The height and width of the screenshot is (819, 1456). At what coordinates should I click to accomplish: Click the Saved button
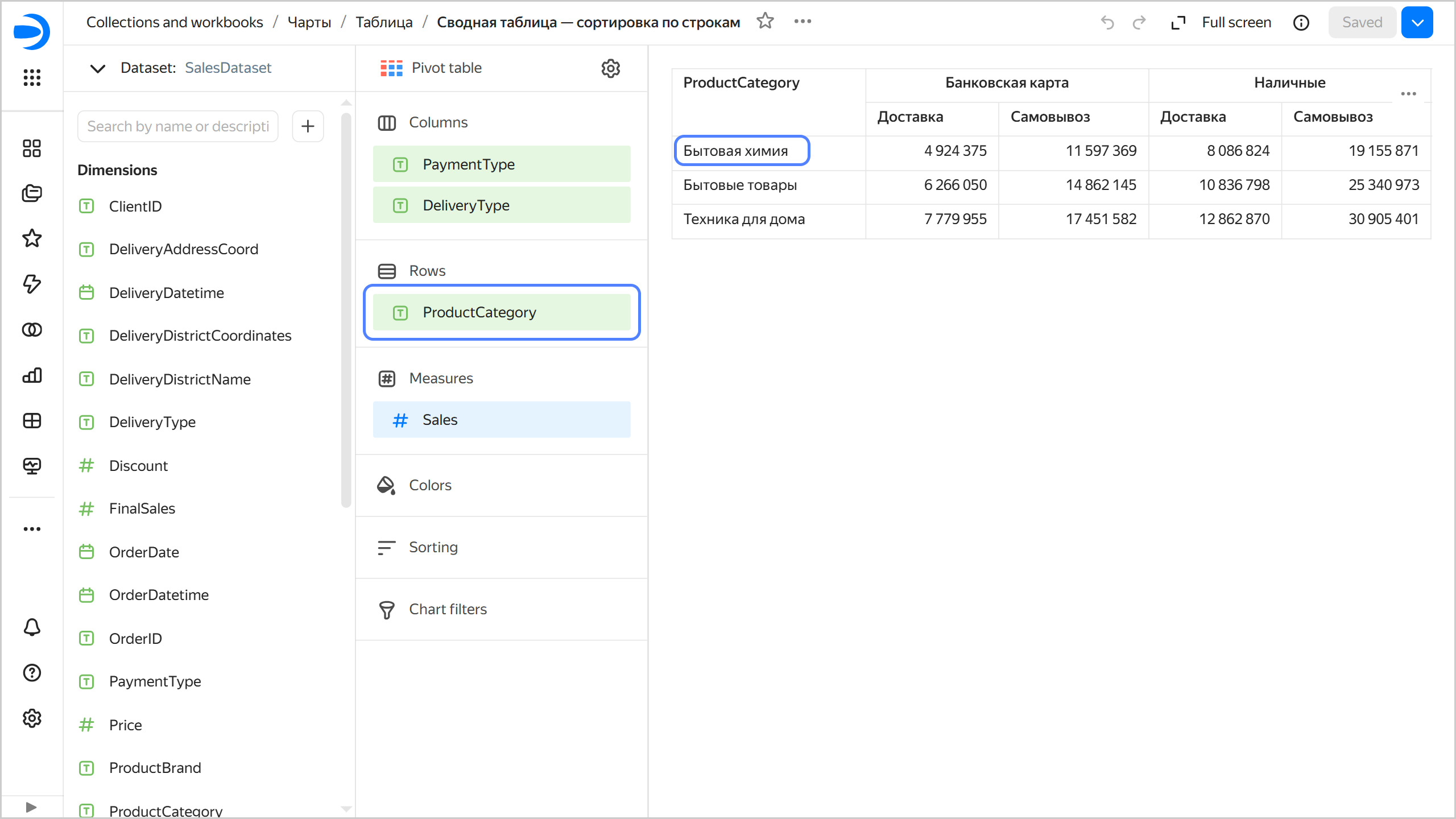point(1362,22)
